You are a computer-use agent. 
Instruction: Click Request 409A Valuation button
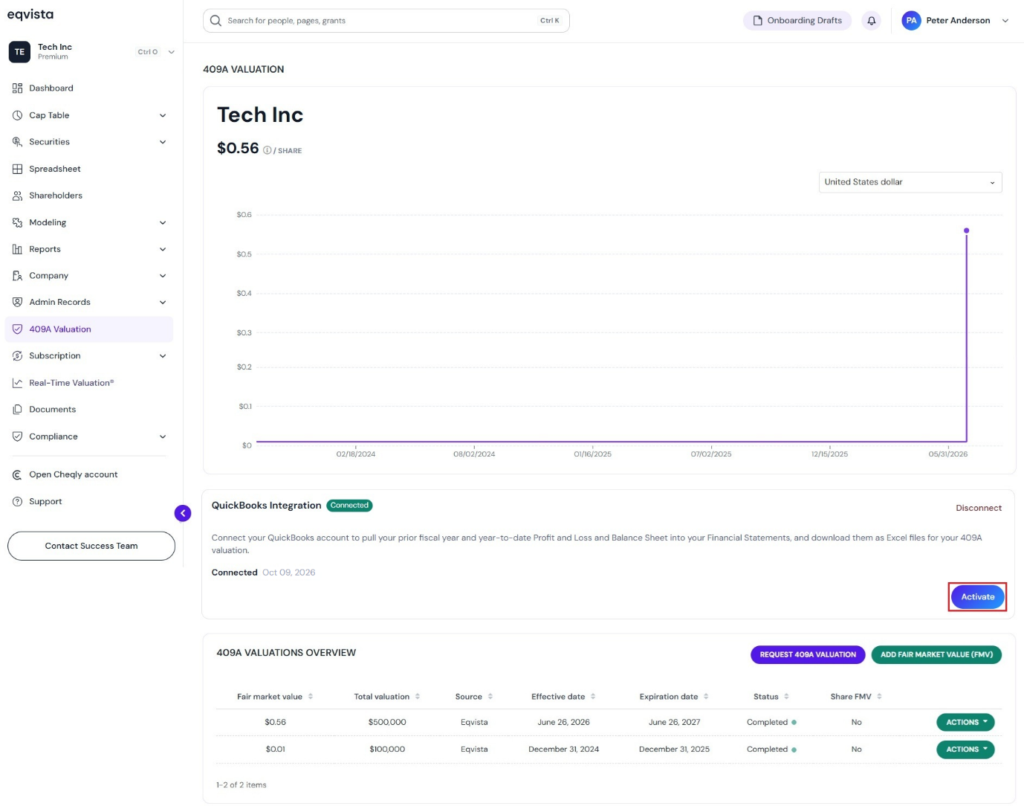point(808,654)
